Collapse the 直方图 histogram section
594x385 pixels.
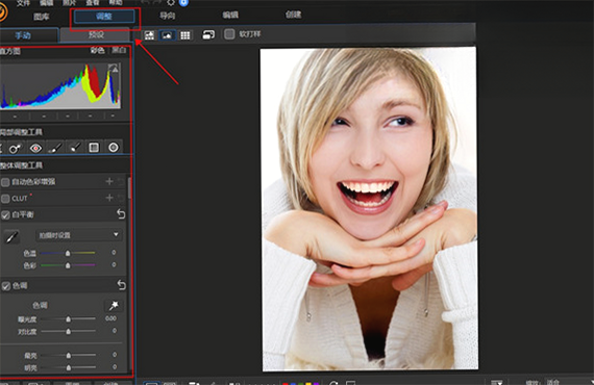pyautogui.click(x=10, y=51)
